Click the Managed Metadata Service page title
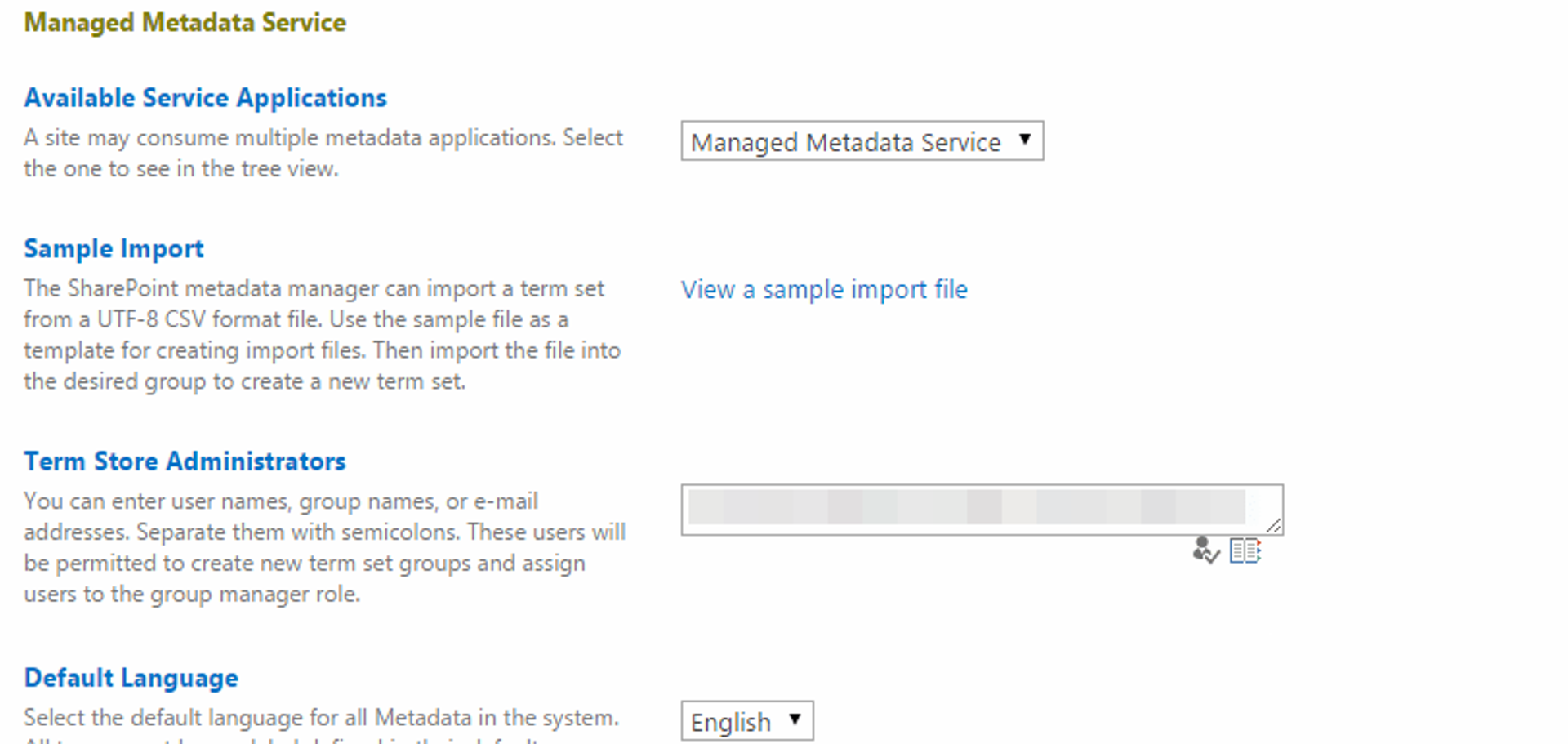The image size is (1568, 744). tap(185, 22)
